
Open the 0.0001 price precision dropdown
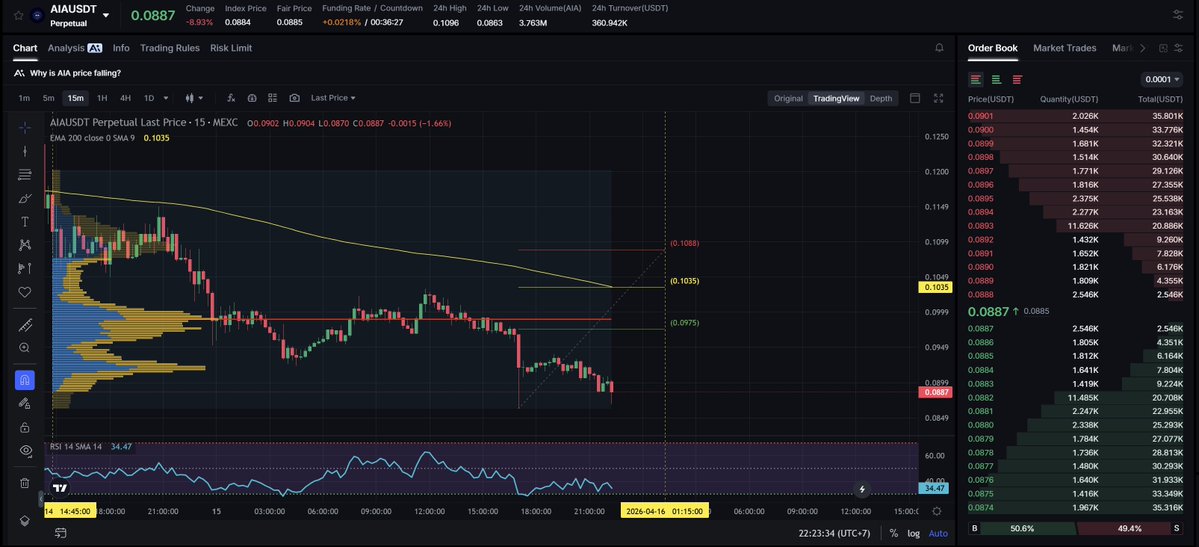tap(1162, 80)
